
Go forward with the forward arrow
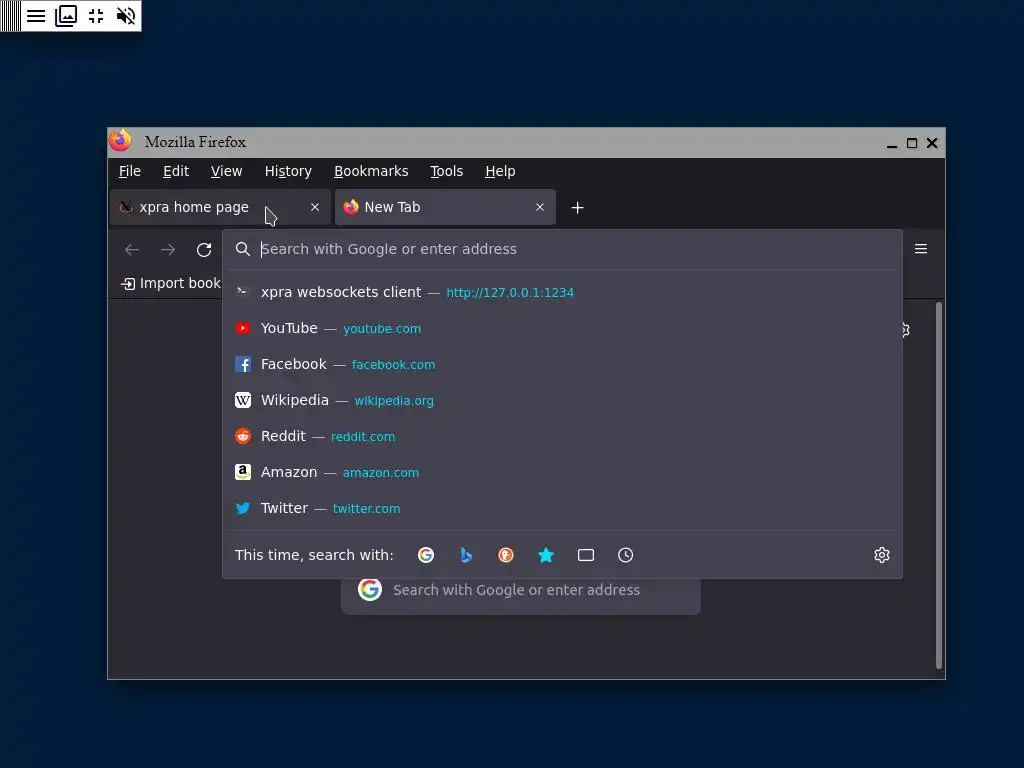pos(168,249)
